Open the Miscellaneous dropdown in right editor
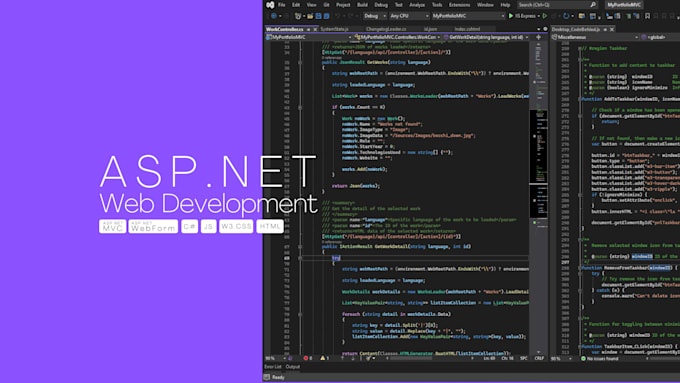The width and height of the screenshot is (680, 383). pos(595,37)
